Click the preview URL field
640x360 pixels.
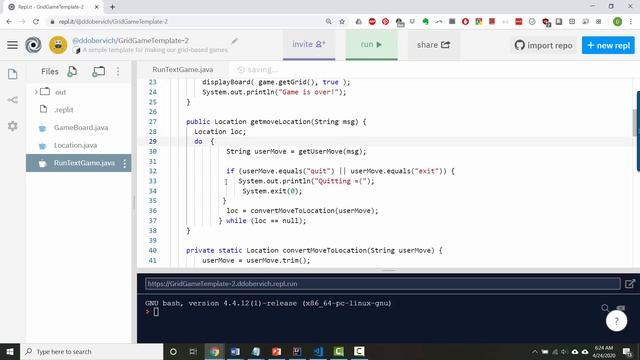pos(382,284)
